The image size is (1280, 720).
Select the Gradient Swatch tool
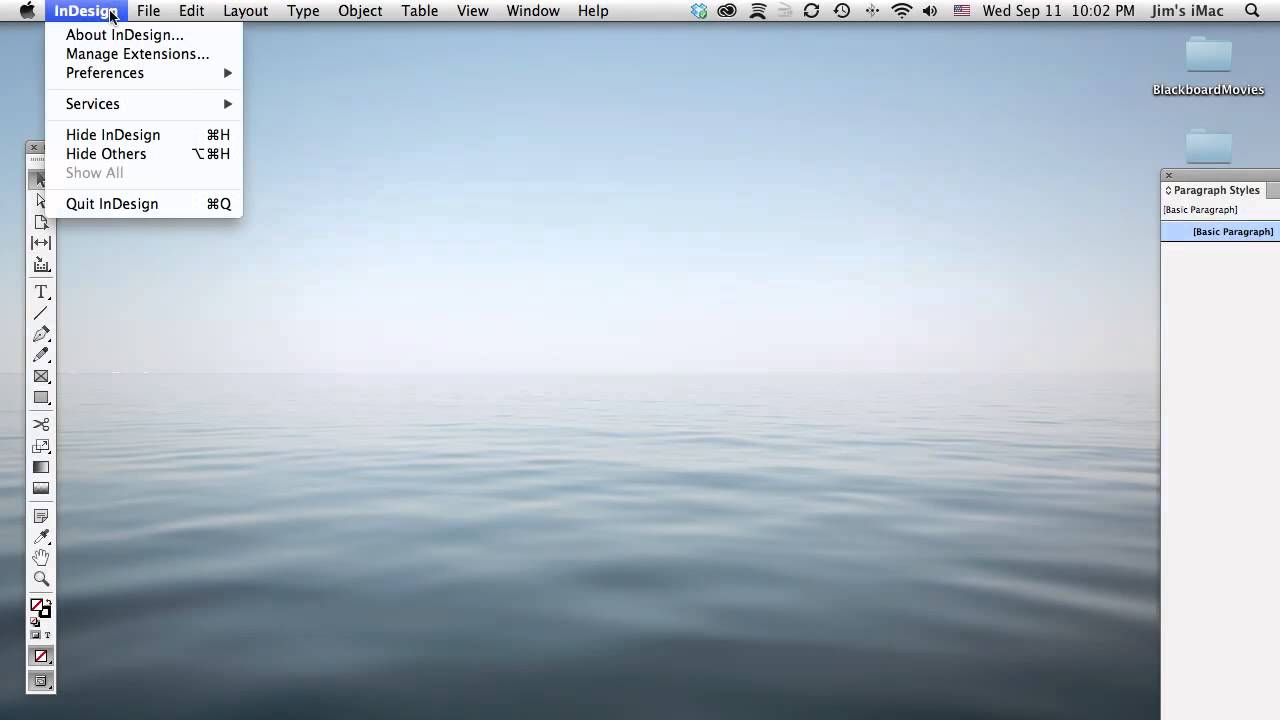41,467
